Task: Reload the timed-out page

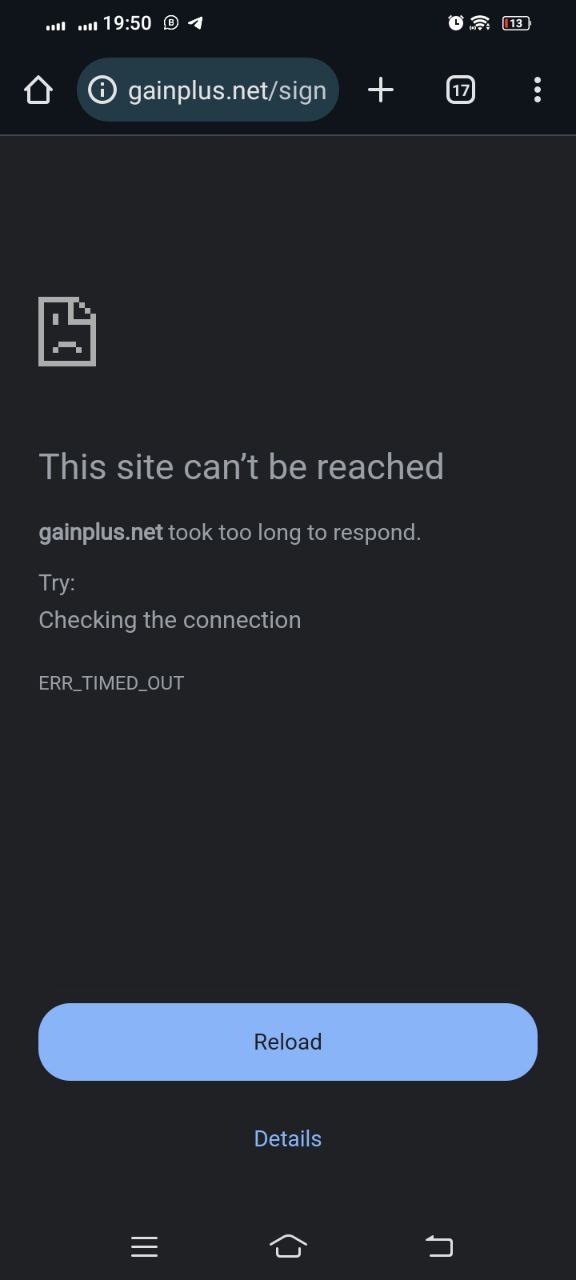Action: [x=288, y=1042]
